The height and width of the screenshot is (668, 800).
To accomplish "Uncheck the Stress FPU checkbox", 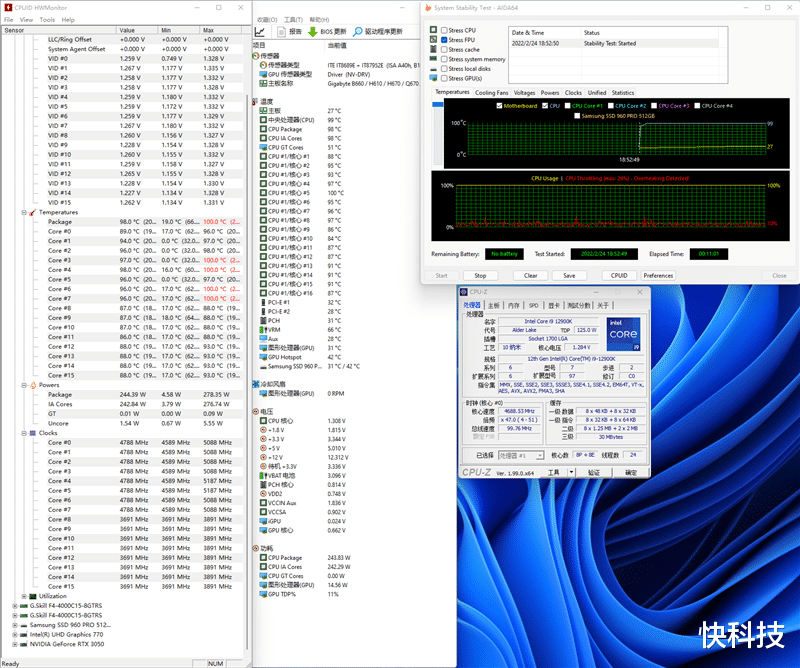I will [x=444, y=40].
